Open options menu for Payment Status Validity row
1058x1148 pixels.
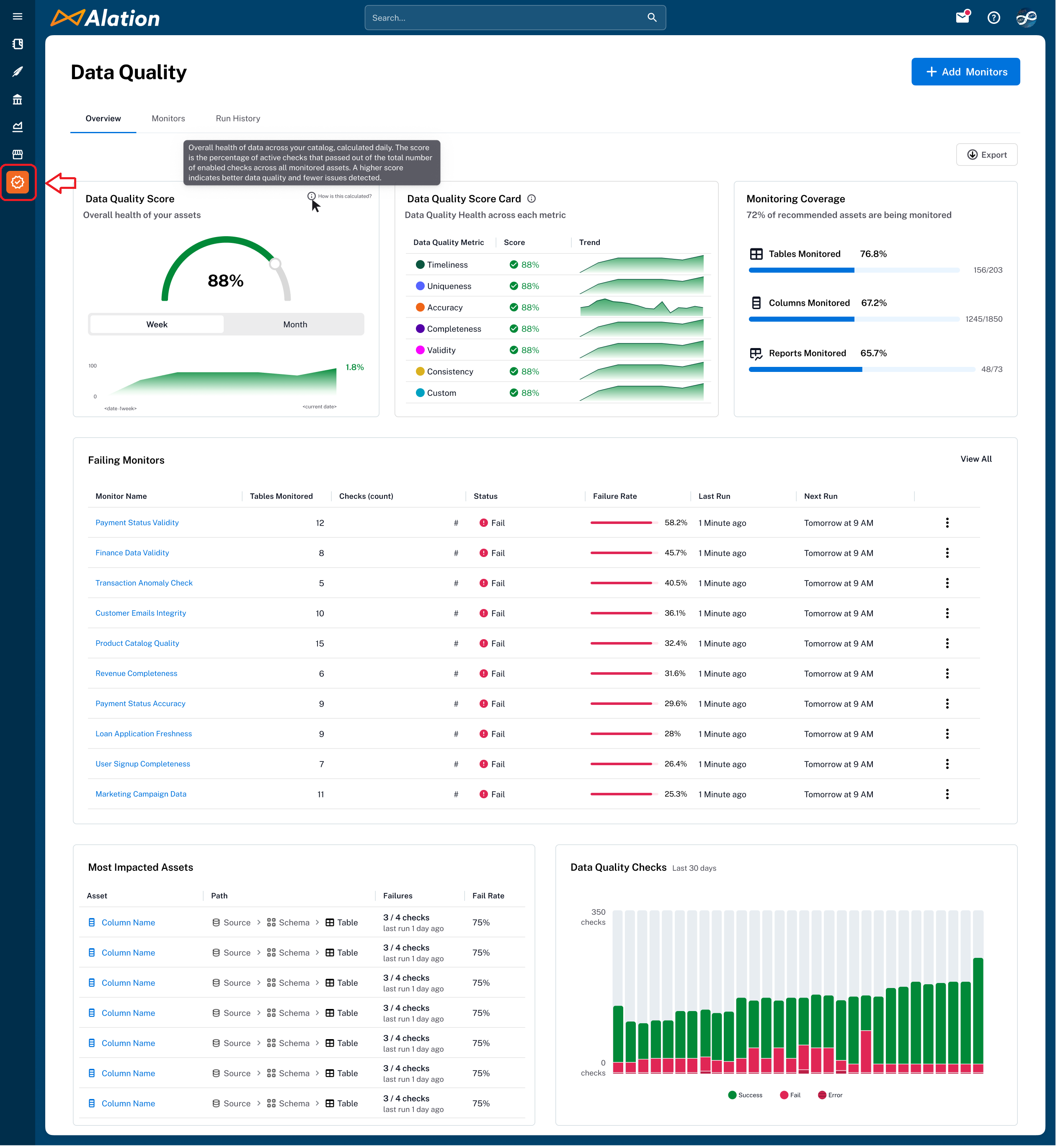coord(947,523)
